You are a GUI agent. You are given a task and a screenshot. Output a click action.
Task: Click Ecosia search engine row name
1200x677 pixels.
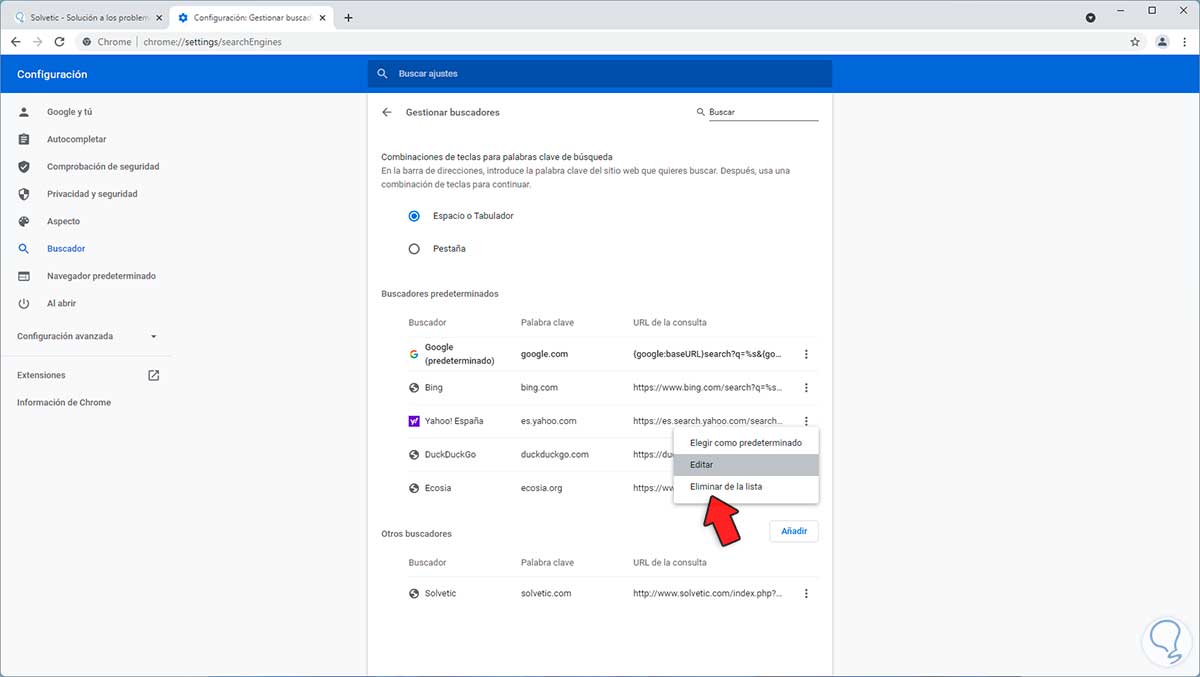[x=438, y=488]
